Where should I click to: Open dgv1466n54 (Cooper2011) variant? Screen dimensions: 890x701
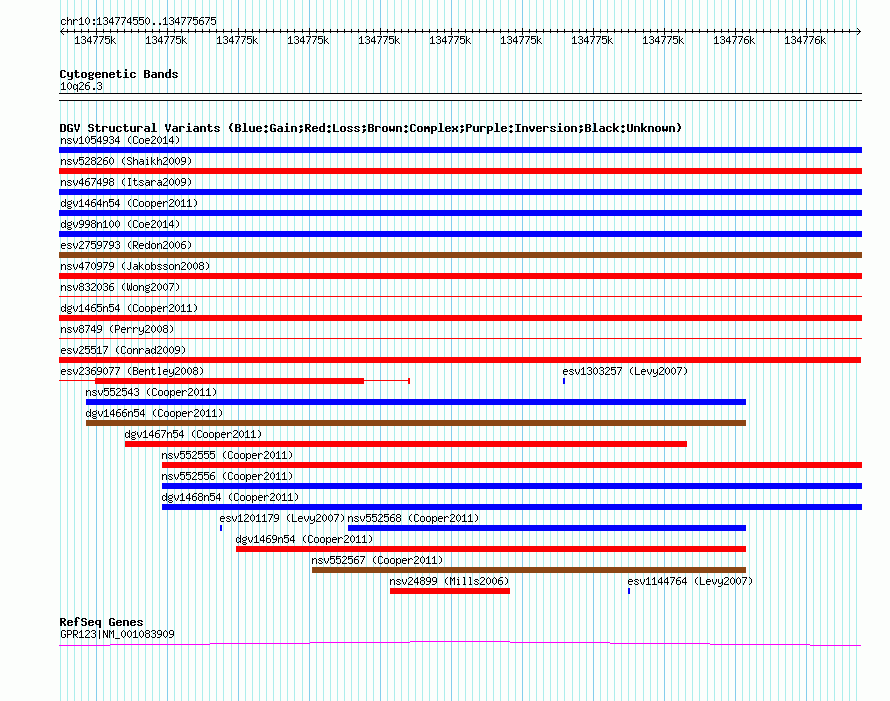154,413
